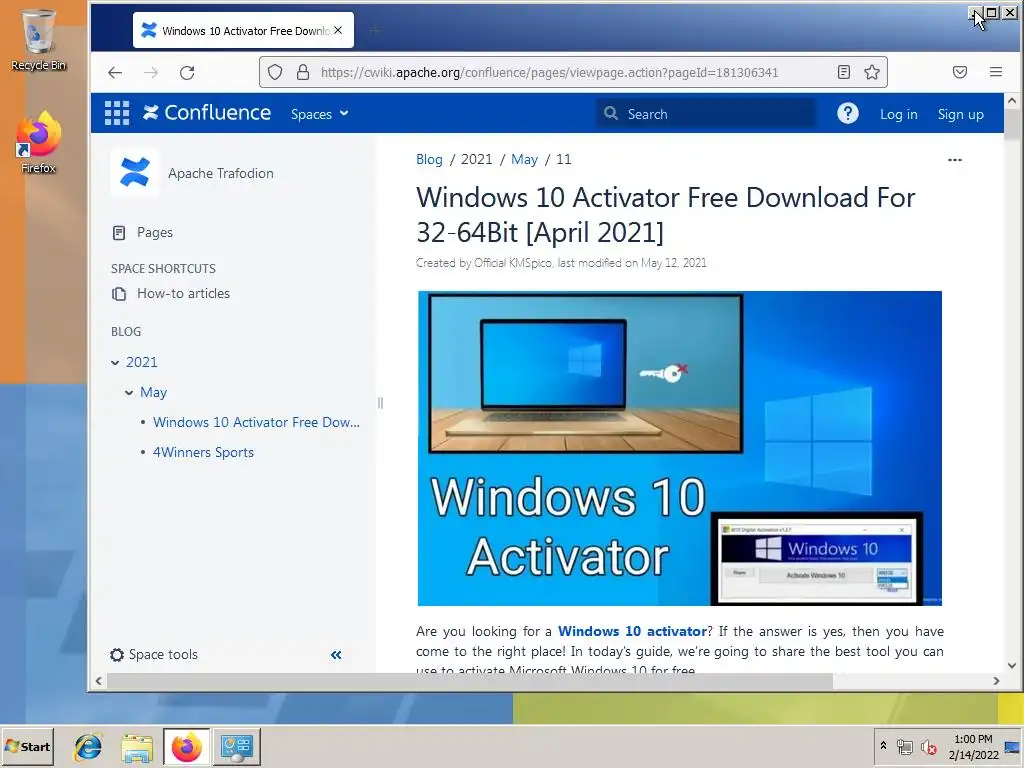Viewport: 1024px width, 768px height.
Task: Go back with the browser back arrow
Action: pos(115,72)
